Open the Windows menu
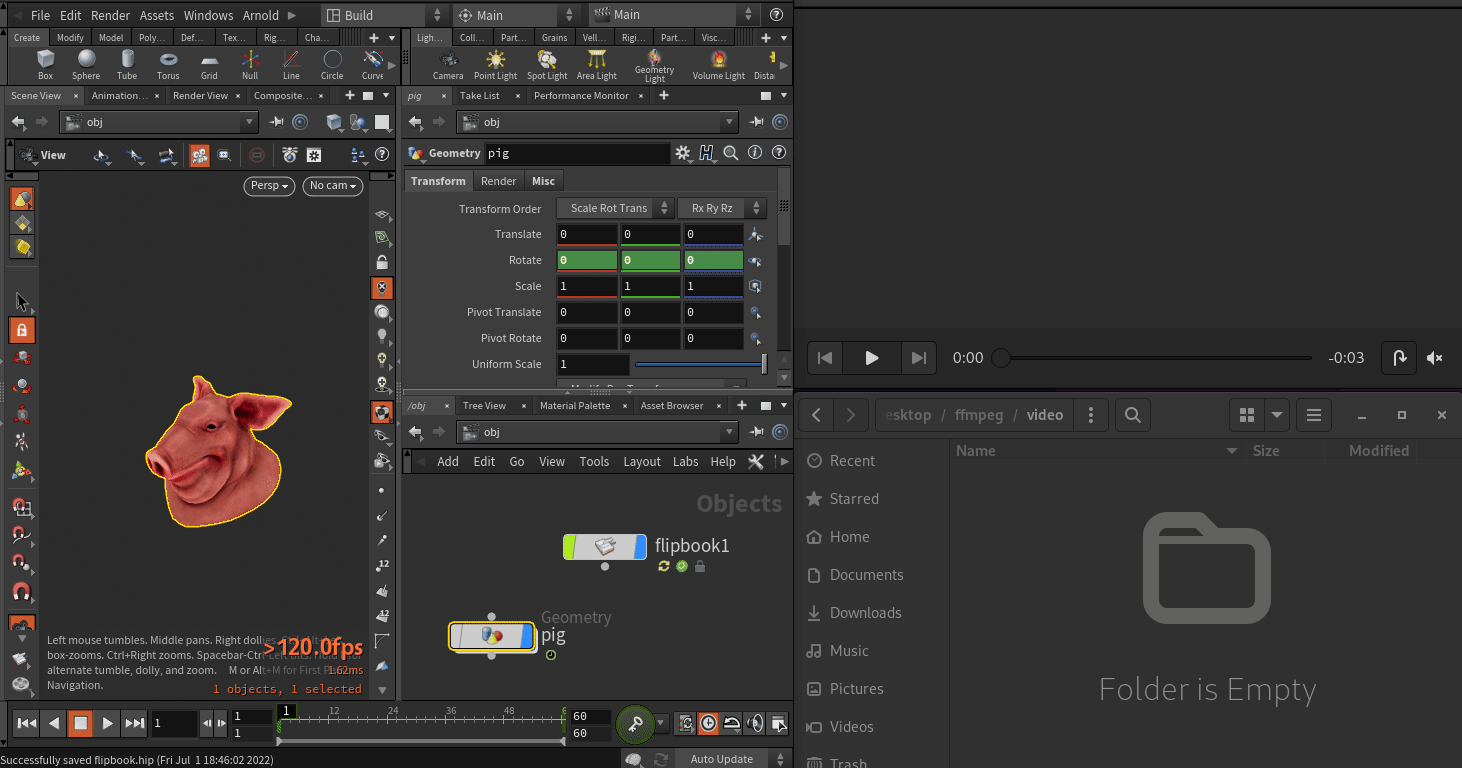The width and height of the screenshot is (1462, 768). (x=208, y=15)
